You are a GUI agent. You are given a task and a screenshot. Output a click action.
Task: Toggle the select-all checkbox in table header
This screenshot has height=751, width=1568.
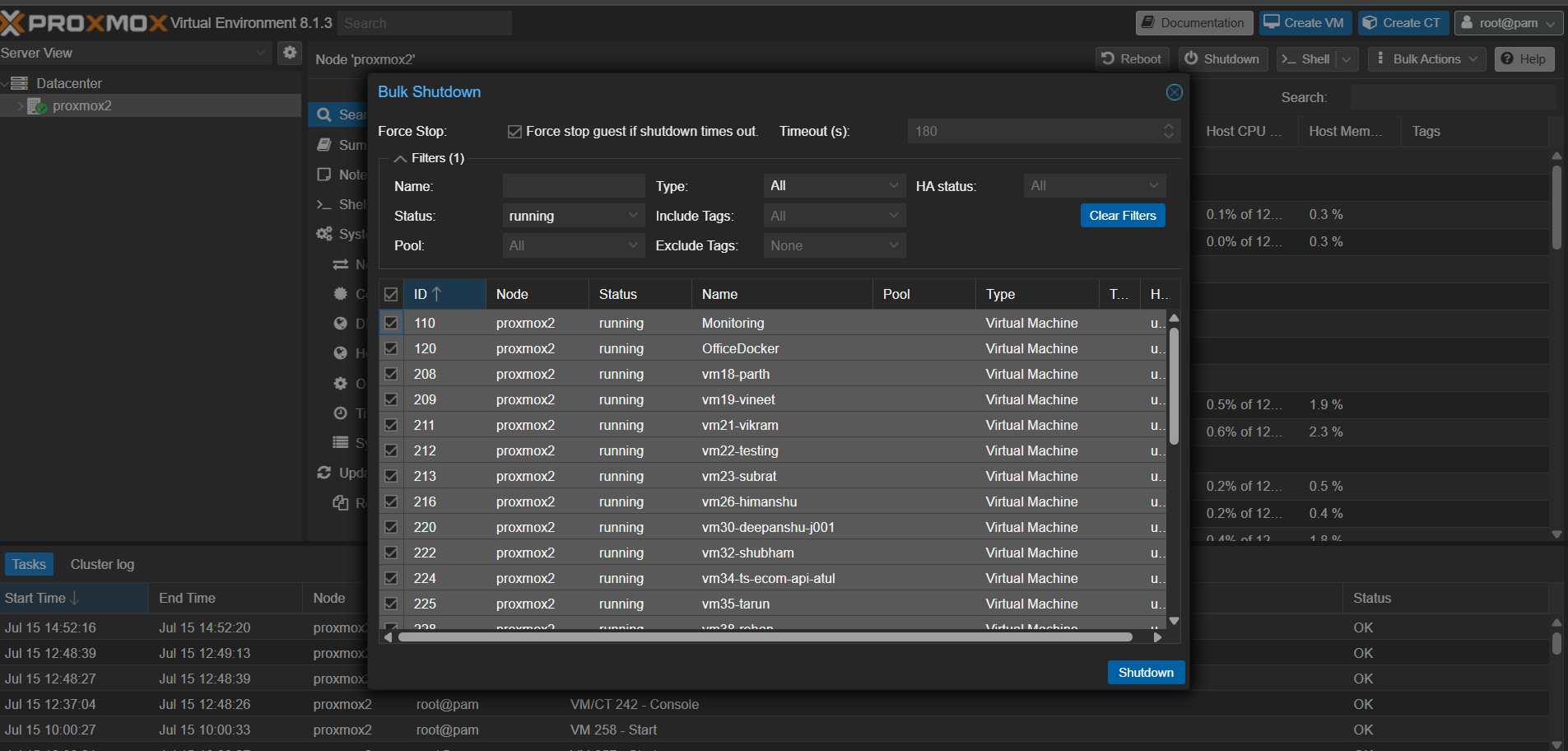391,294
